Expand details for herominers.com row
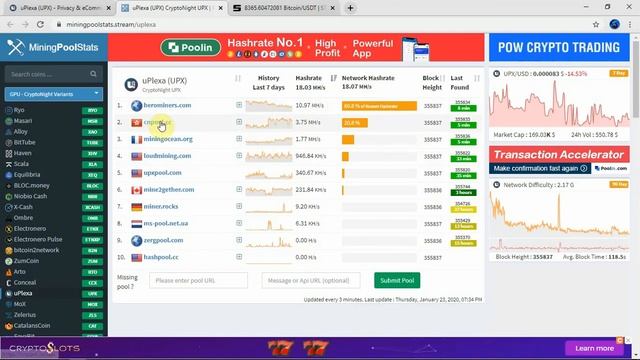This screenshot has width=640, height=360. (239, 105)
